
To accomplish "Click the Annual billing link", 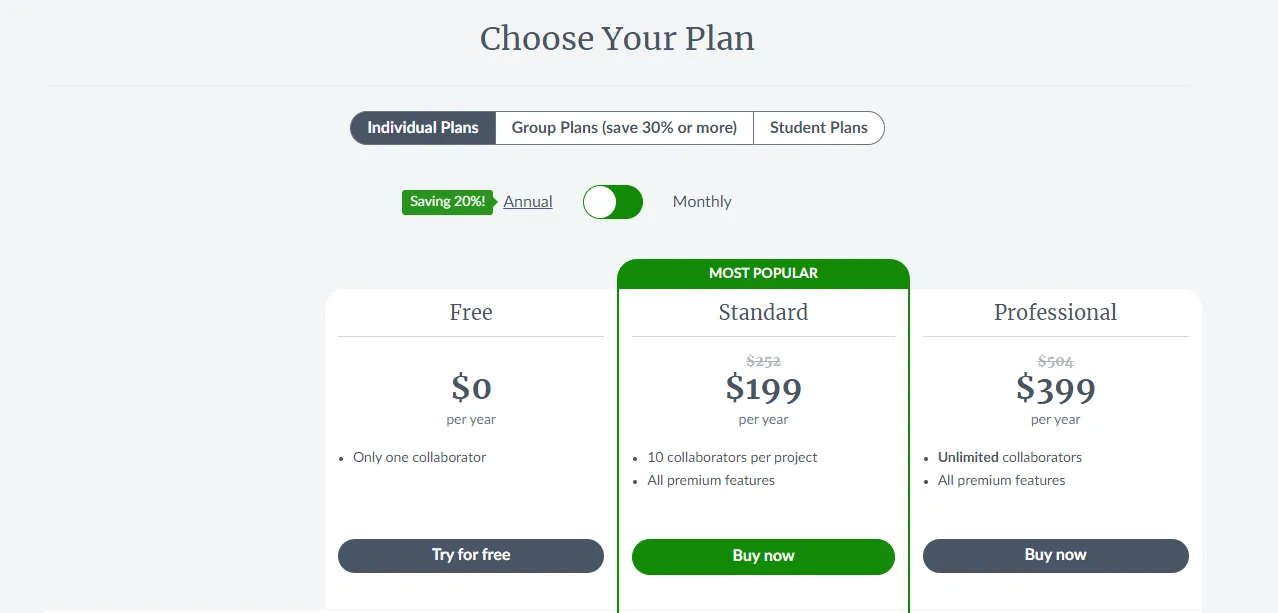I will (x=528, y=202).
